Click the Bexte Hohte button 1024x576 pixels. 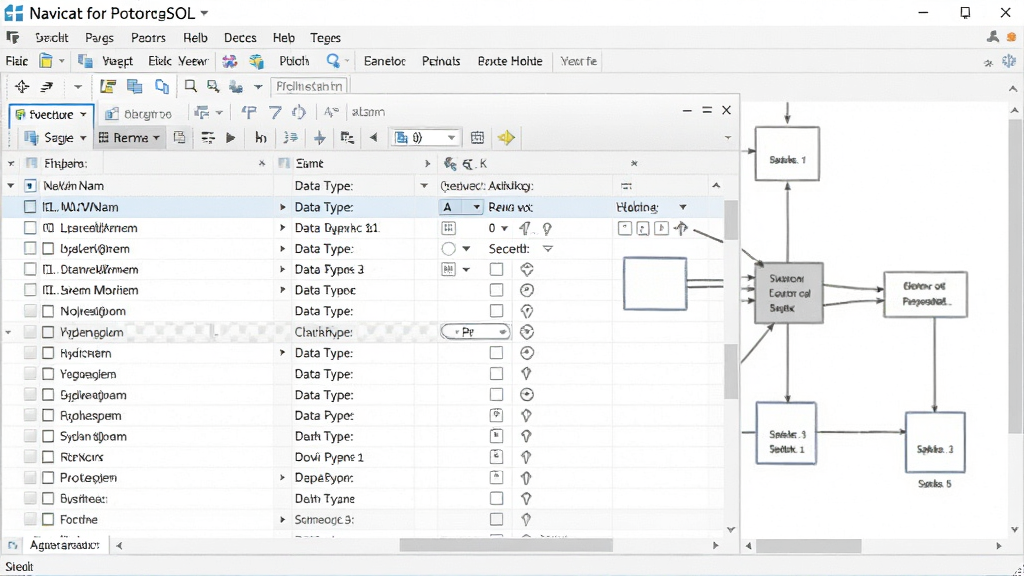(x=510, y=61)
